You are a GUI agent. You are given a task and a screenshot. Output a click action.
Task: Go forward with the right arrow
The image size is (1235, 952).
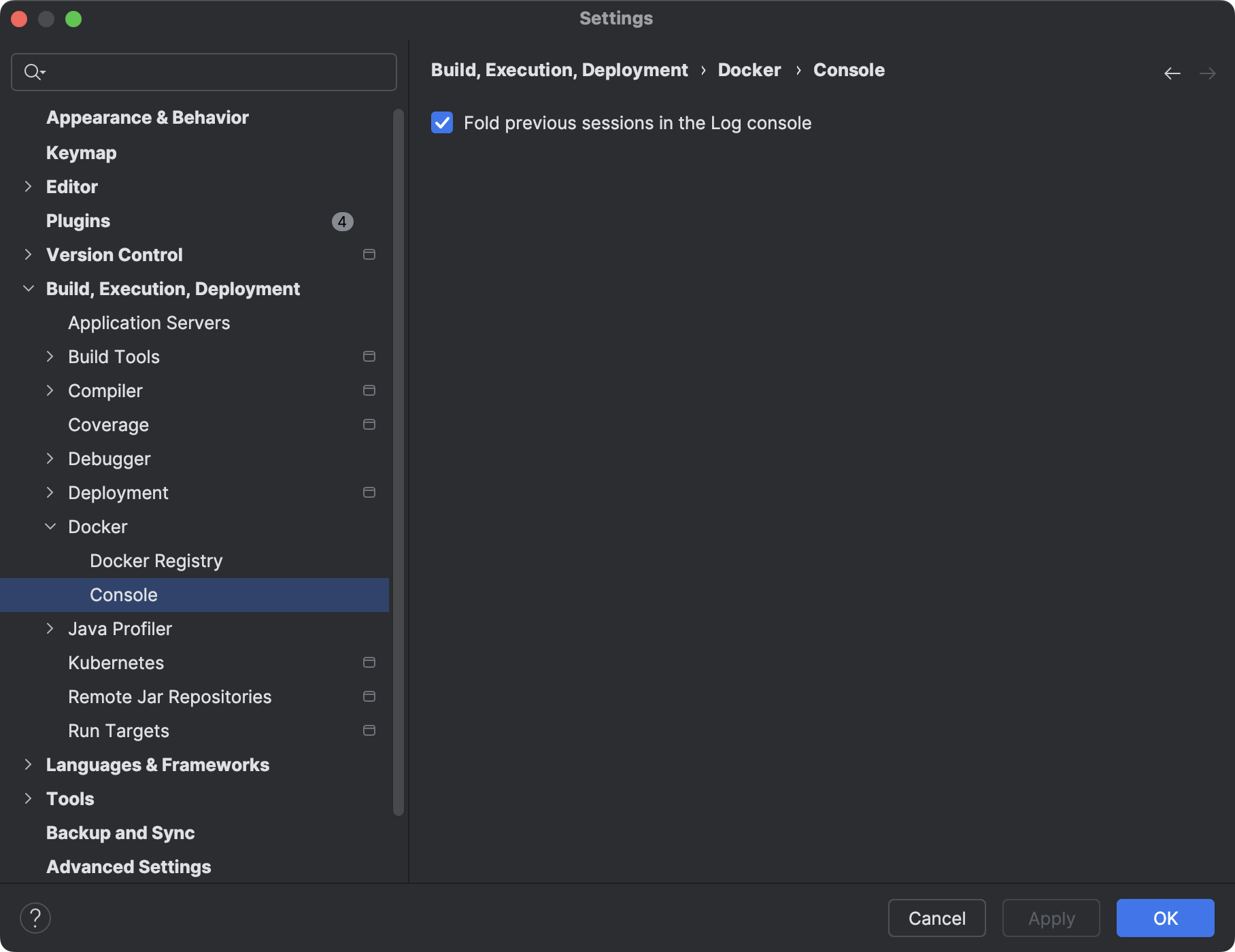coord(1207,73)
